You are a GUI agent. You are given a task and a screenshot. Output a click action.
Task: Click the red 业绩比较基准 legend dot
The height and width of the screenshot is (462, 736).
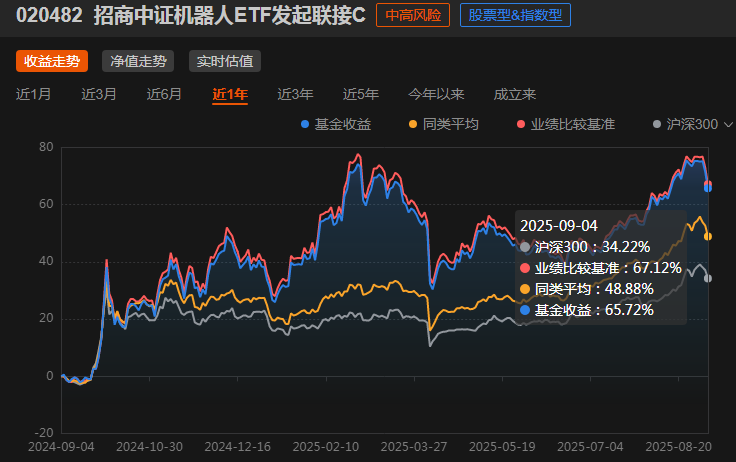[x=521, y=124]
